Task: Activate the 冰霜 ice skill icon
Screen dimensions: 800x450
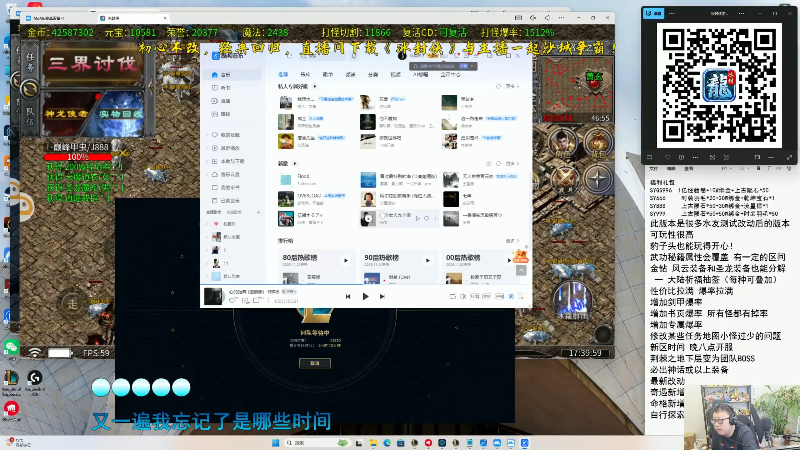Action: (x=571, y=302)
